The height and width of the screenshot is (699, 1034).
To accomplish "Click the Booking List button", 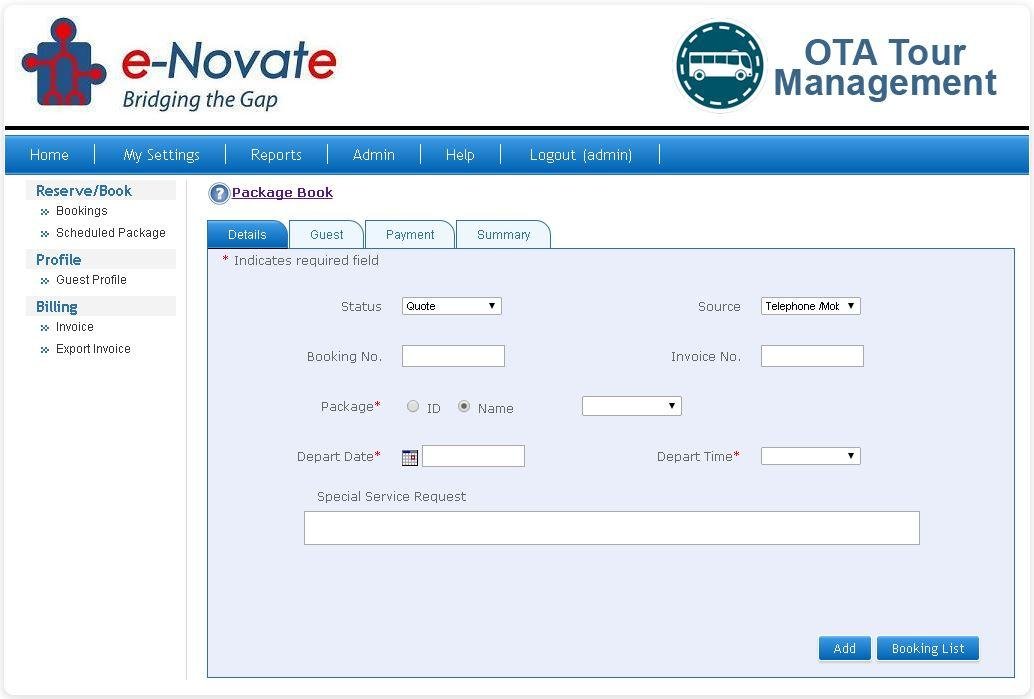I will coord(927,649).
